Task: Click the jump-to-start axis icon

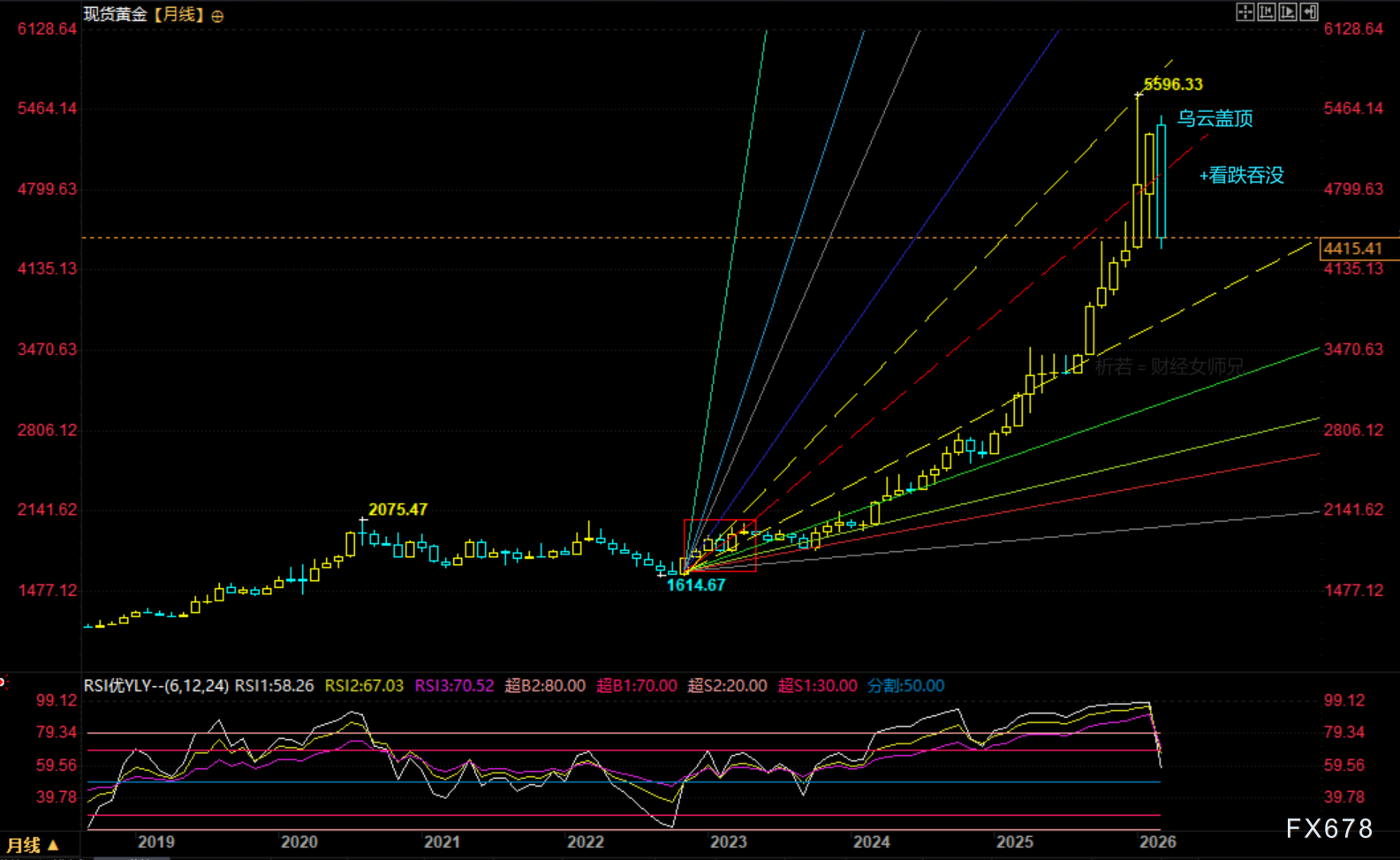Action: click(x=1266, y=11)
